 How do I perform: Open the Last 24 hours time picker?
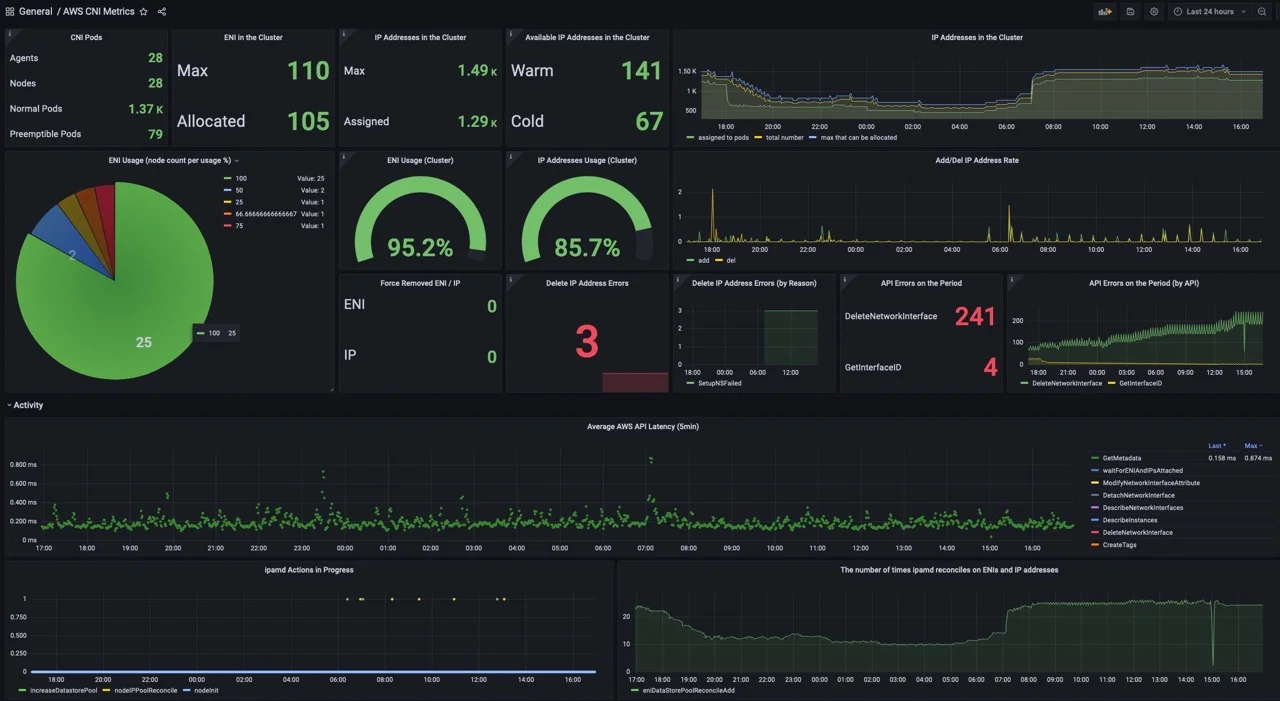[x=1212, y=12]
